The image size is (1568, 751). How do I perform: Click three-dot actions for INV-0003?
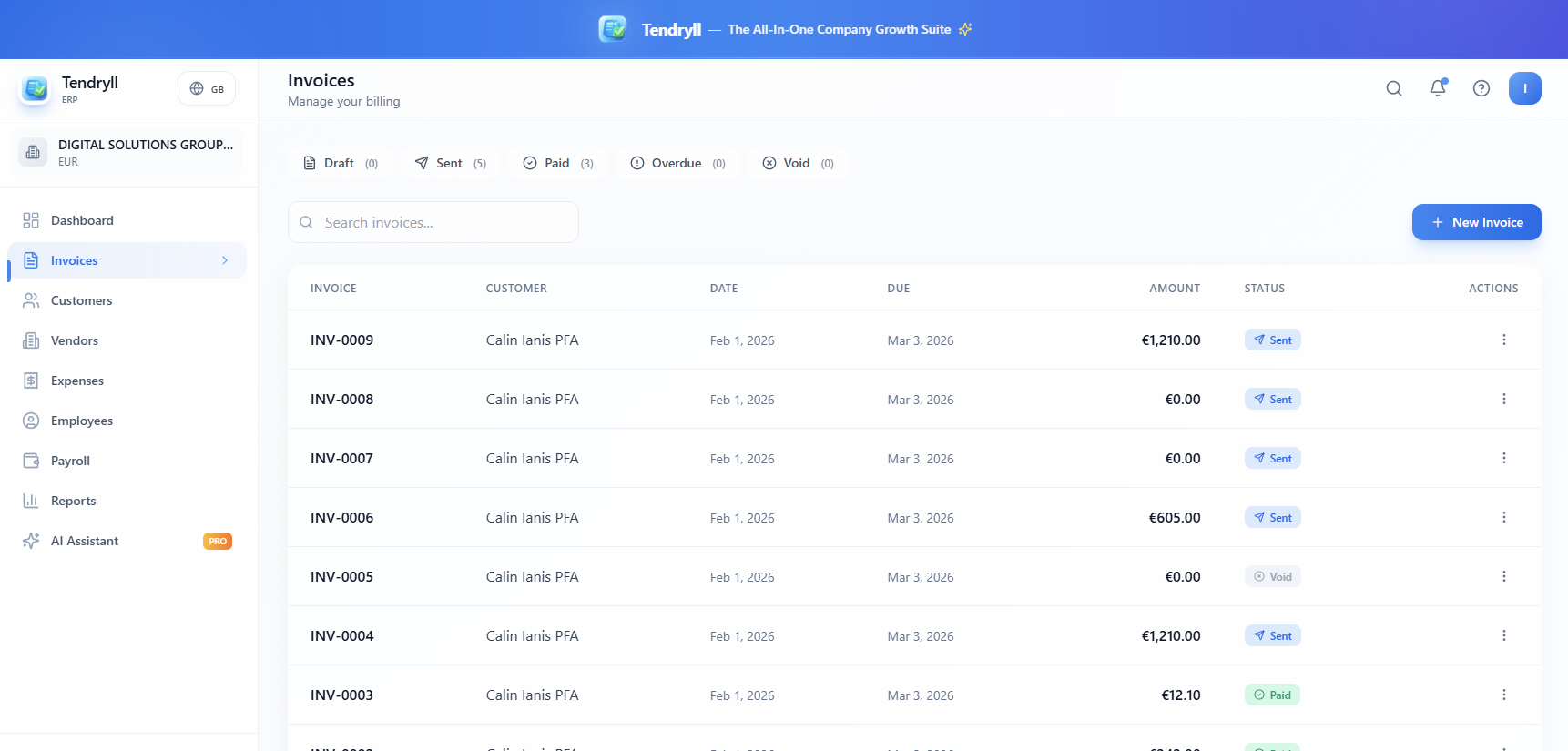pos(1503,695)
